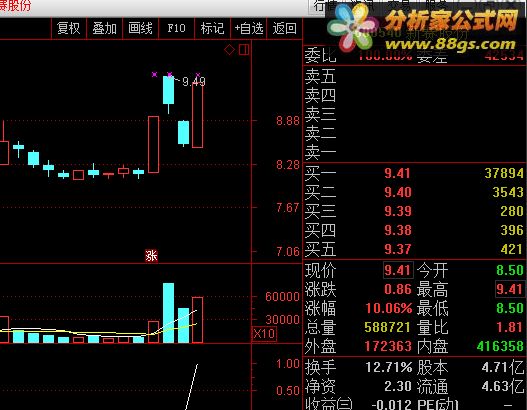Select the 买一 bid price 9.41
This screenshot has height=410, width=527.
(397, 173)
